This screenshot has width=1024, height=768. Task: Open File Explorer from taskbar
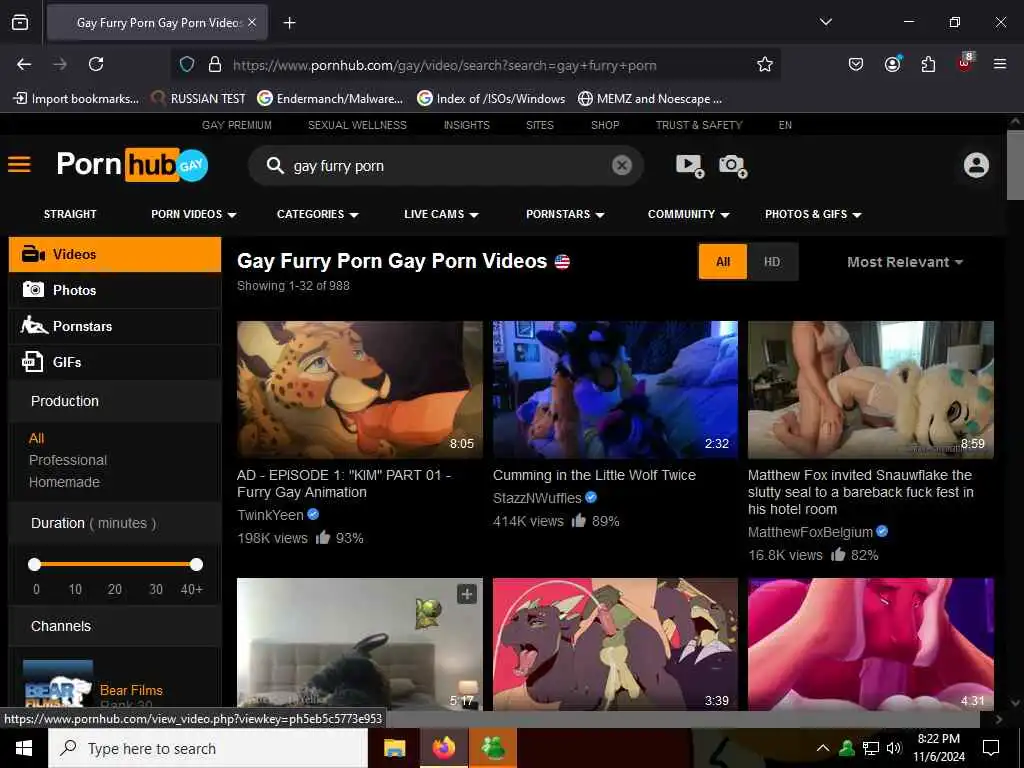tap(394, 748)
